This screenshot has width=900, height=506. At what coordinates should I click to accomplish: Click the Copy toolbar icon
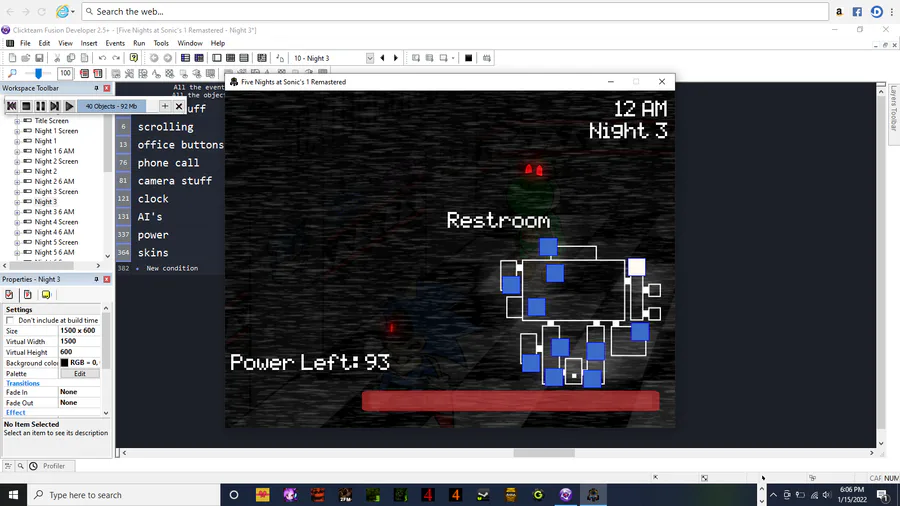click(71, 58)
